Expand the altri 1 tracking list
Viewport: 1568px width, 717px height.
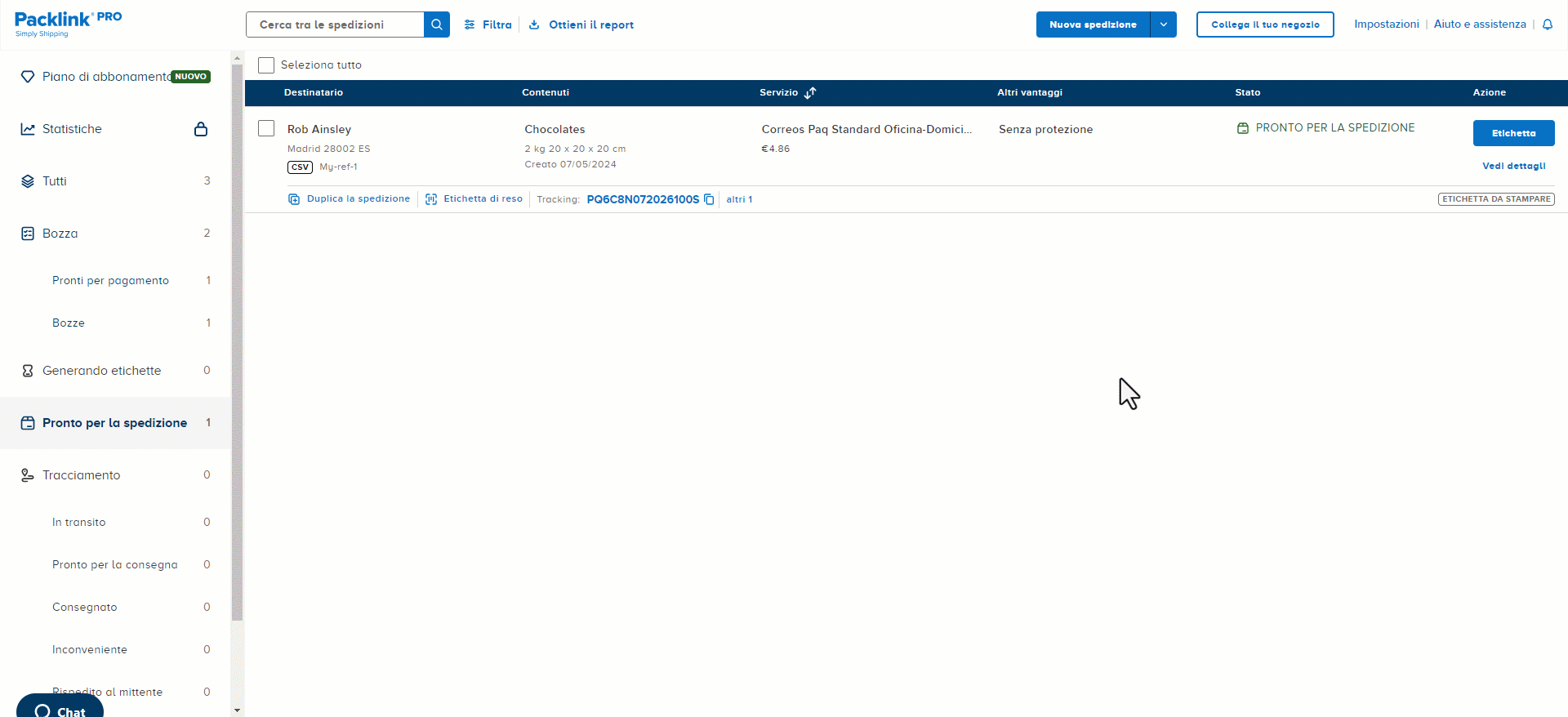tap(739, 199)
